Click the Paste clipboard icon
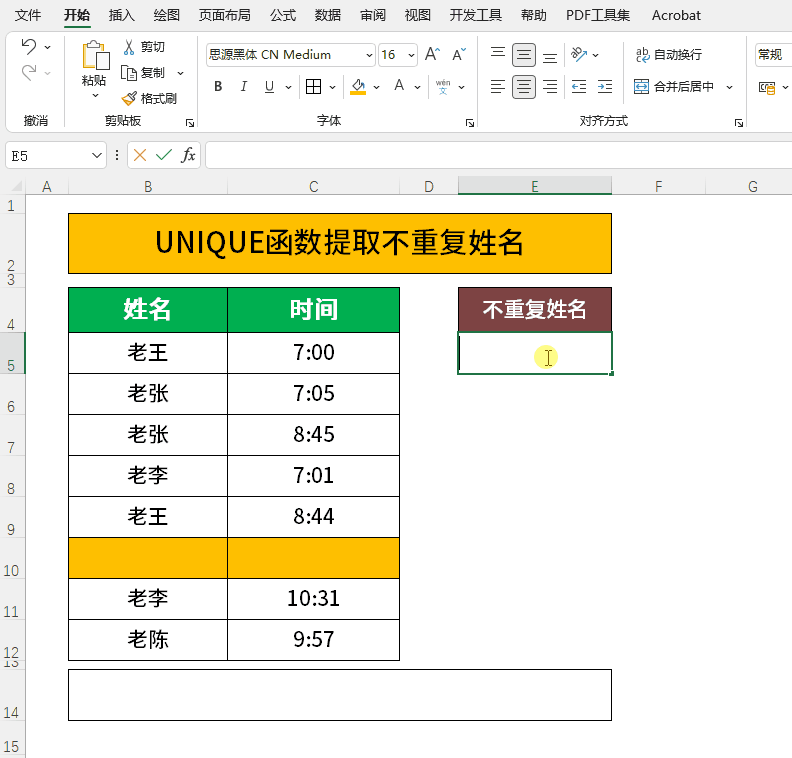The width and height of the screenshot is (792, 758). [x=95, y=55]
